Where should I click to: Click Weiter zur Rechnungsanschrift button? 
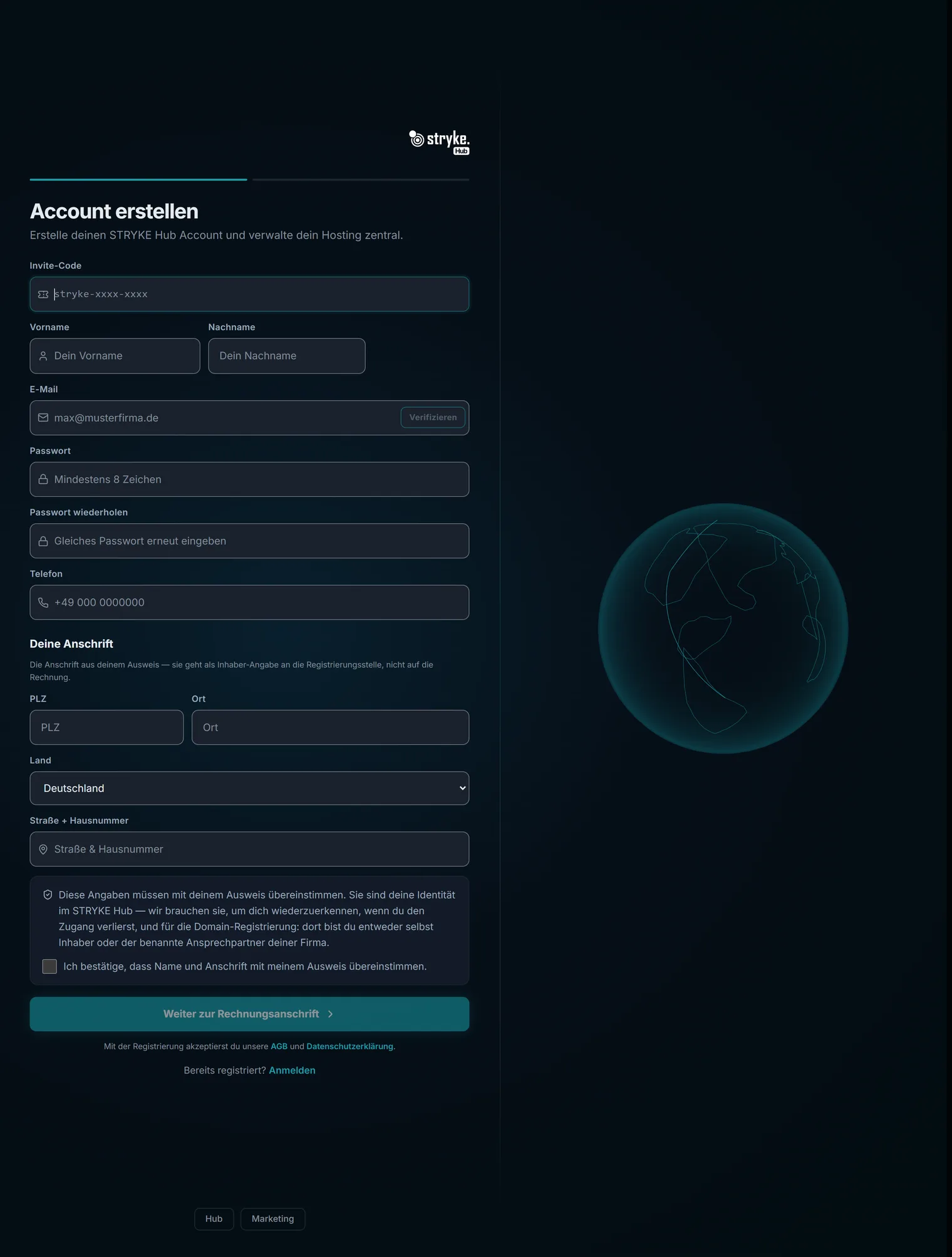[249, 1014]
